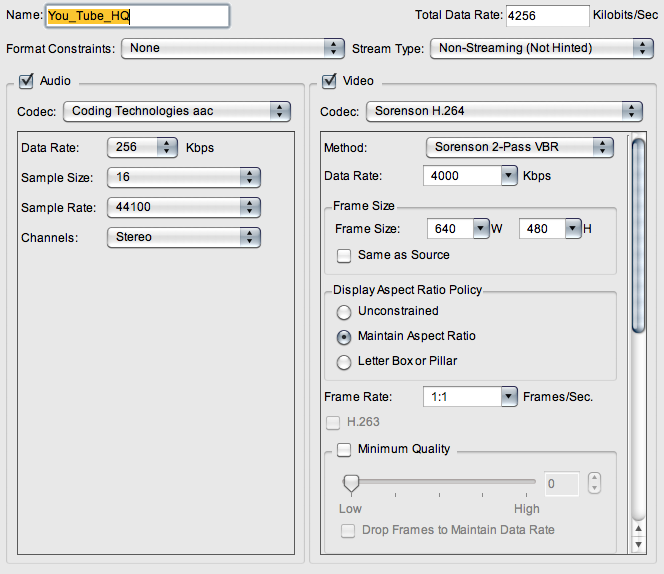Open the audio Codec dropdown
Screen dimensions: 664x574
pos(177,111)
